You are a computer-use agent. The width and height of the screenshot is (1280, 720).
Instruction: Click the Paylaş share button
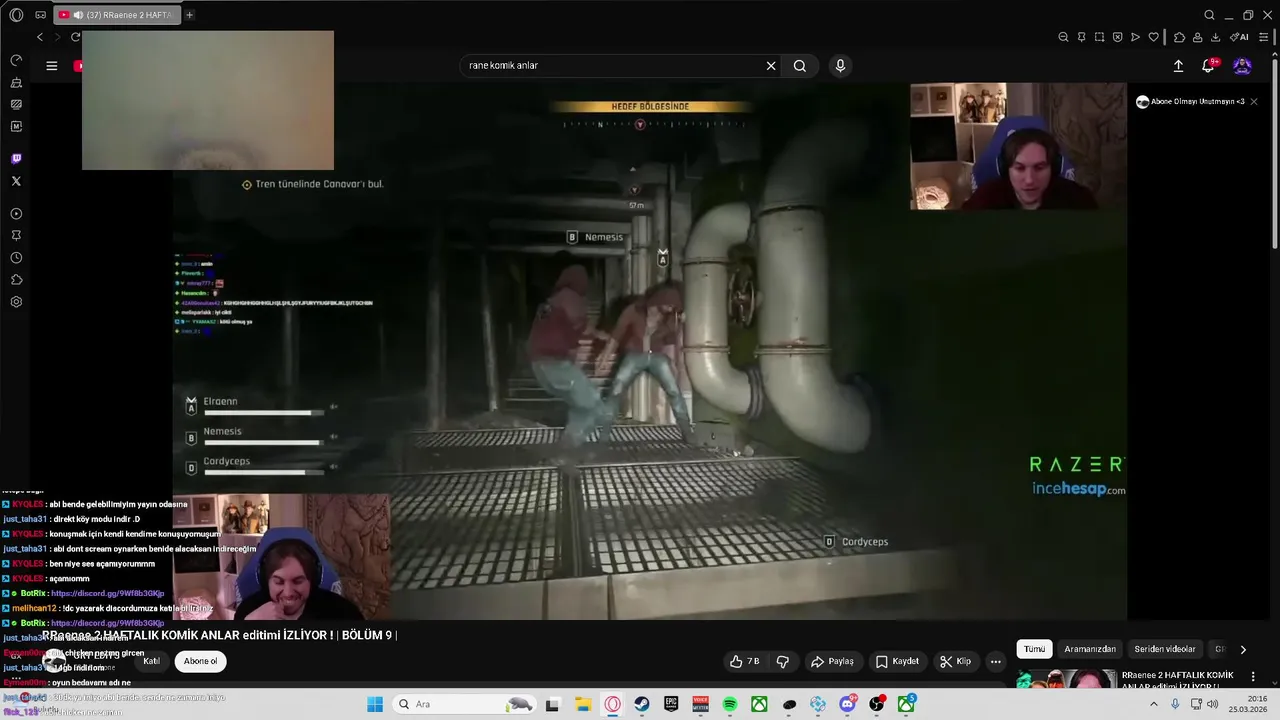832,661
